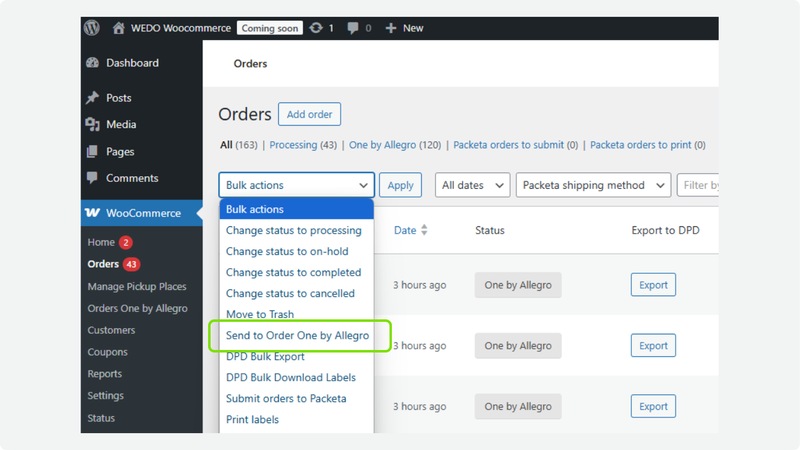Open the Bulk actions dropdown
Screen dimensions: 800x450
pyautogui.click(x=296, y=185)
